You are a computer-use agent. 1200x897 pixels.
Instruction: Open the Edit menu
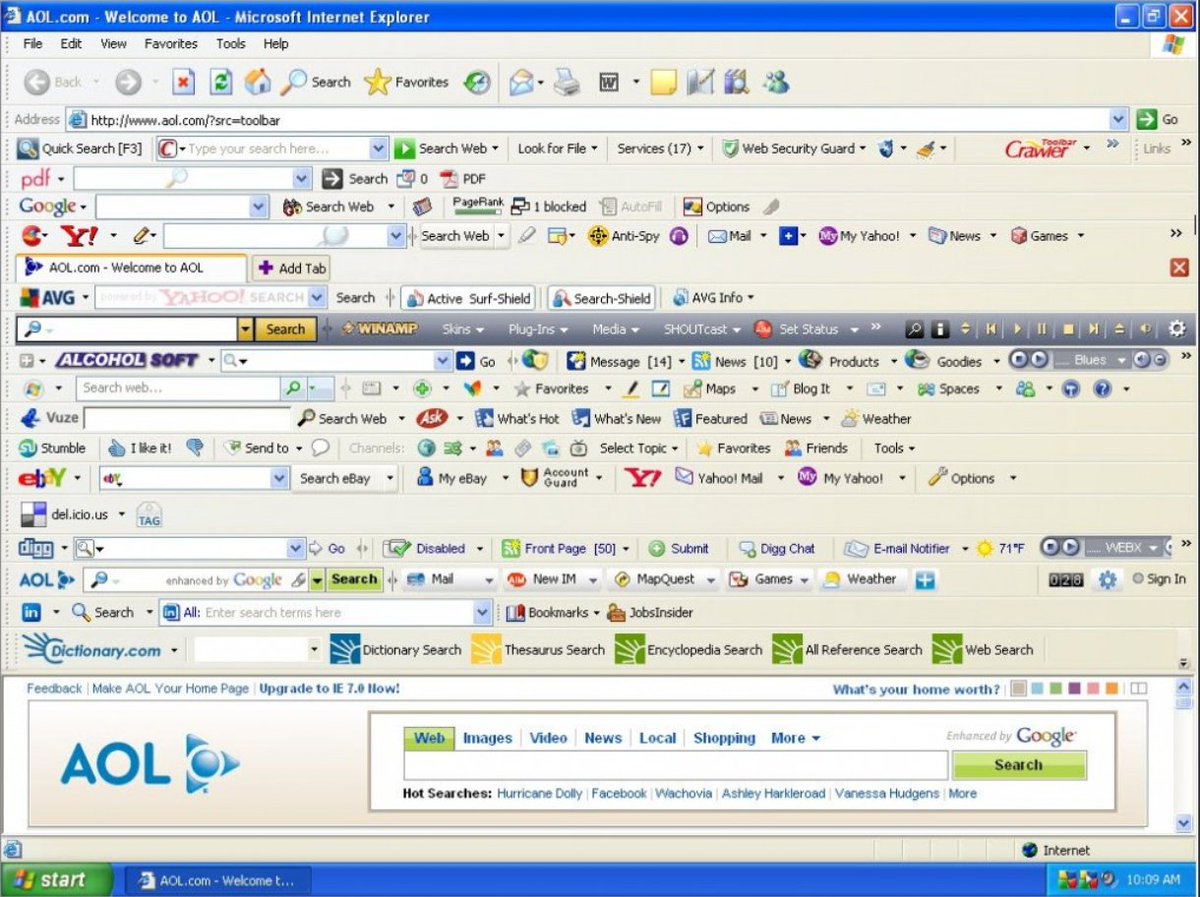(x=71, y=44)
